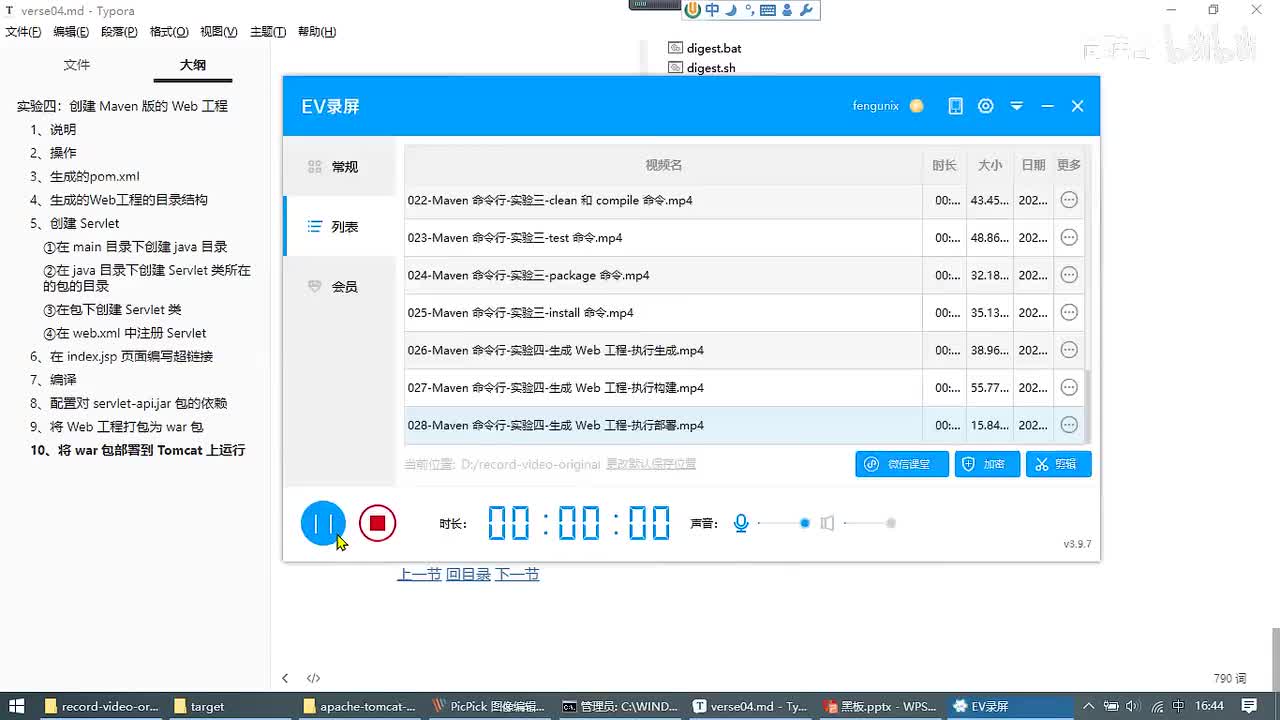Open 段落(P) menu in Typora
Viewport: 1280px width, 720px height.
pyautogui.click(x=119, y=32)
